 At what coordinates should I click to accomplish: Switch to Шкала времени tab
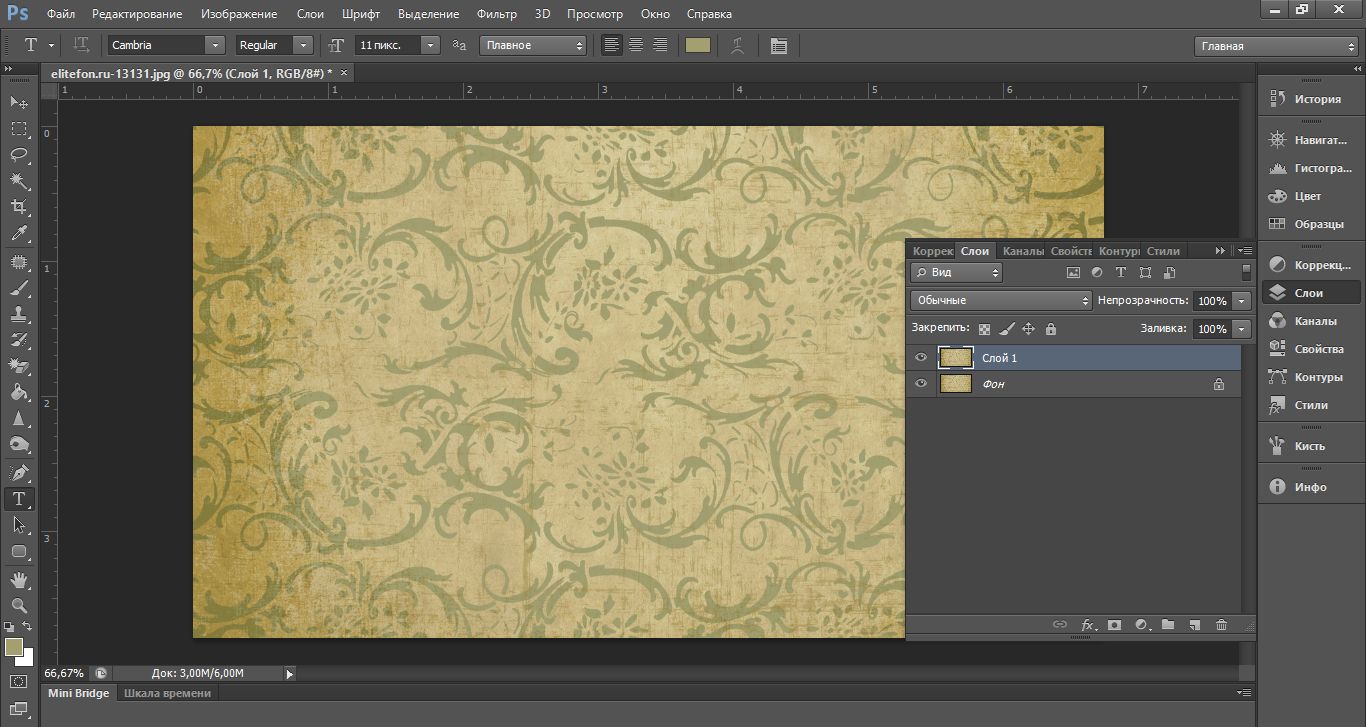click(x=167, y=693)
